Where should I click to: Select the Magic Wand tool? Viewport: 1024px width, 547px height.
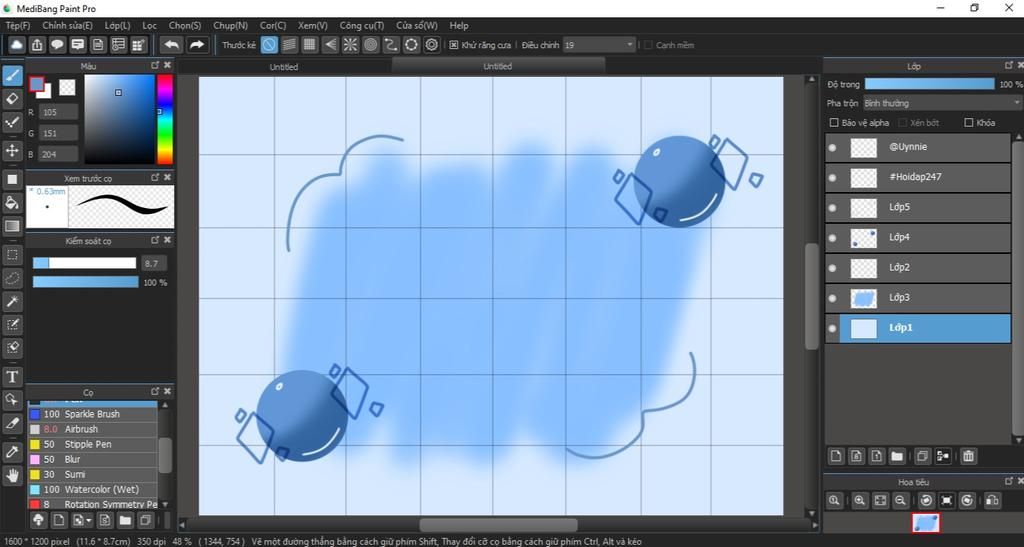12,301
